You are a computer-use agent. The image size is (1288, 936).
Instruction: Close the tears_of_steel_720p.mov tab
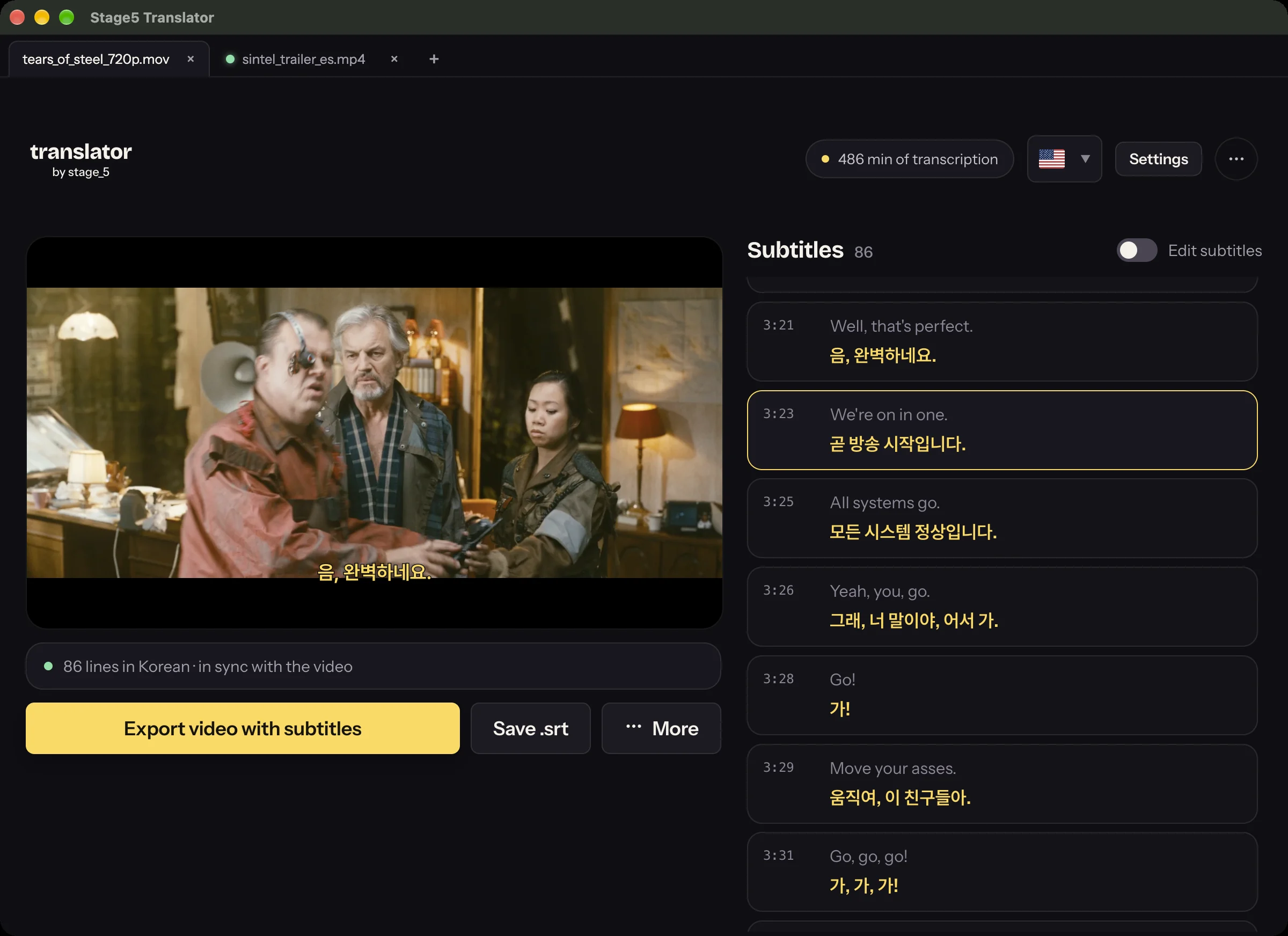[191, 59]
